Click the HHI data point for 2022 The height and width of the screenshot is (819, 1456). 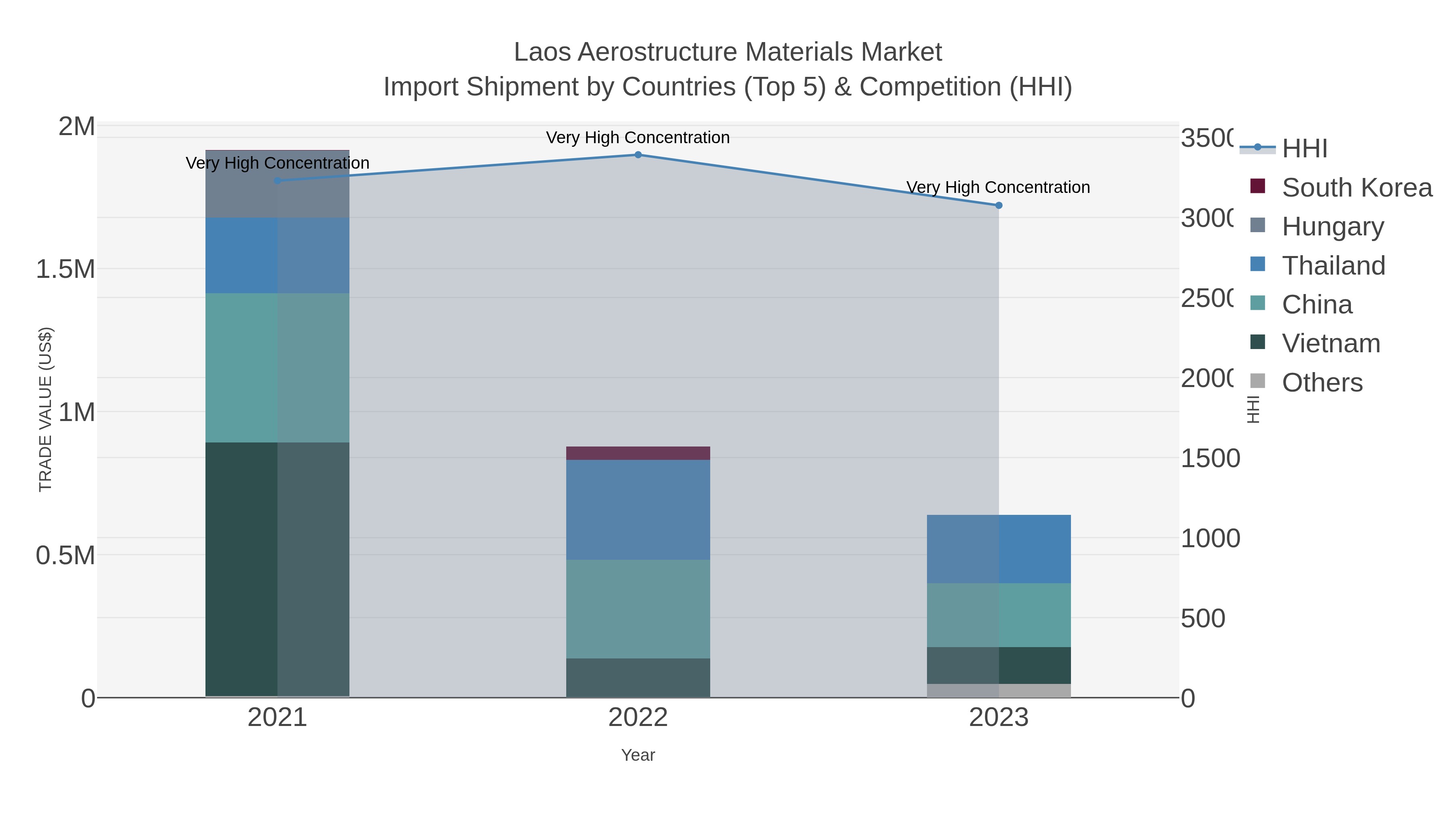tap(638, 155)
